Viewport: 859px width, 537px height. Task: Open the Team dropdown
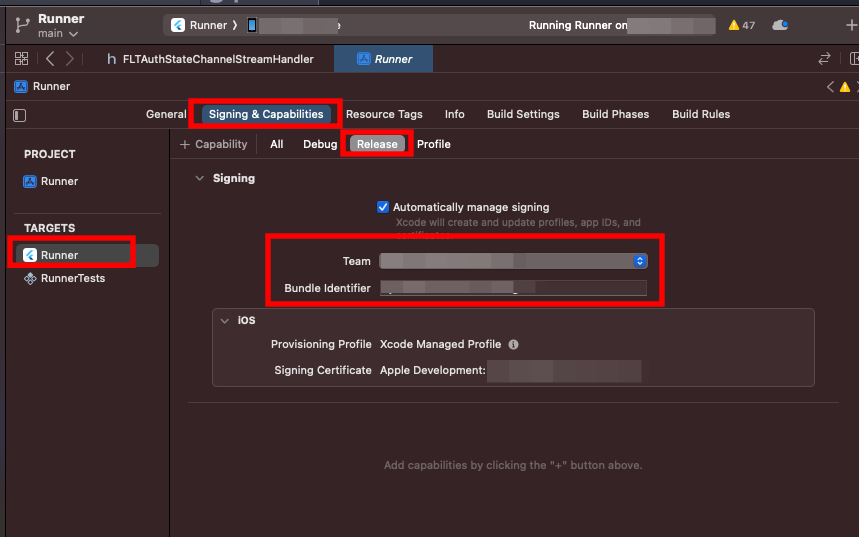tap(513, 261)
